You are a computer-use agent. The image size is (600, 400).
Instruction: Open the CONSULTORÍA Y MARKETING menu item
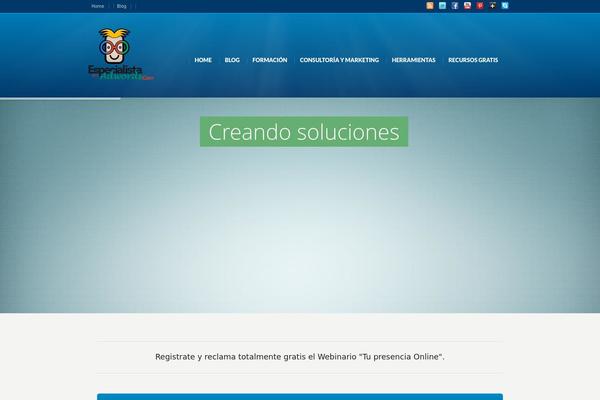click(339, 60)
